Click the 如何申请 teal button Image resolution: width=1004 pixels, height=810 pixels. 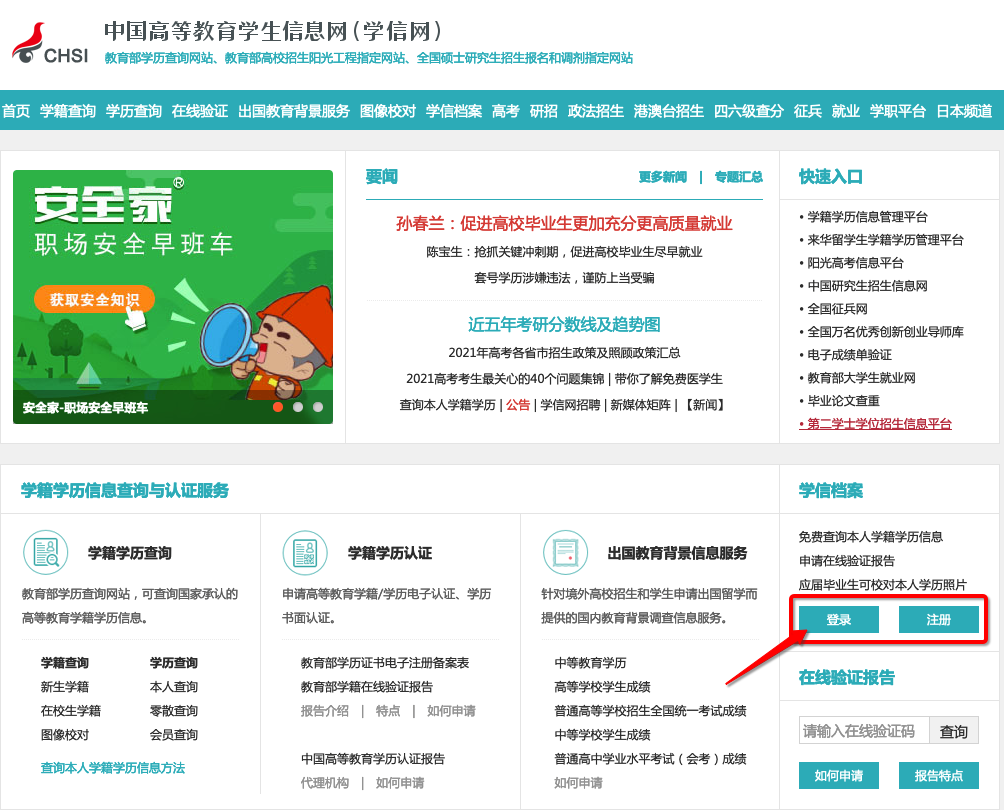click(839, 775)
